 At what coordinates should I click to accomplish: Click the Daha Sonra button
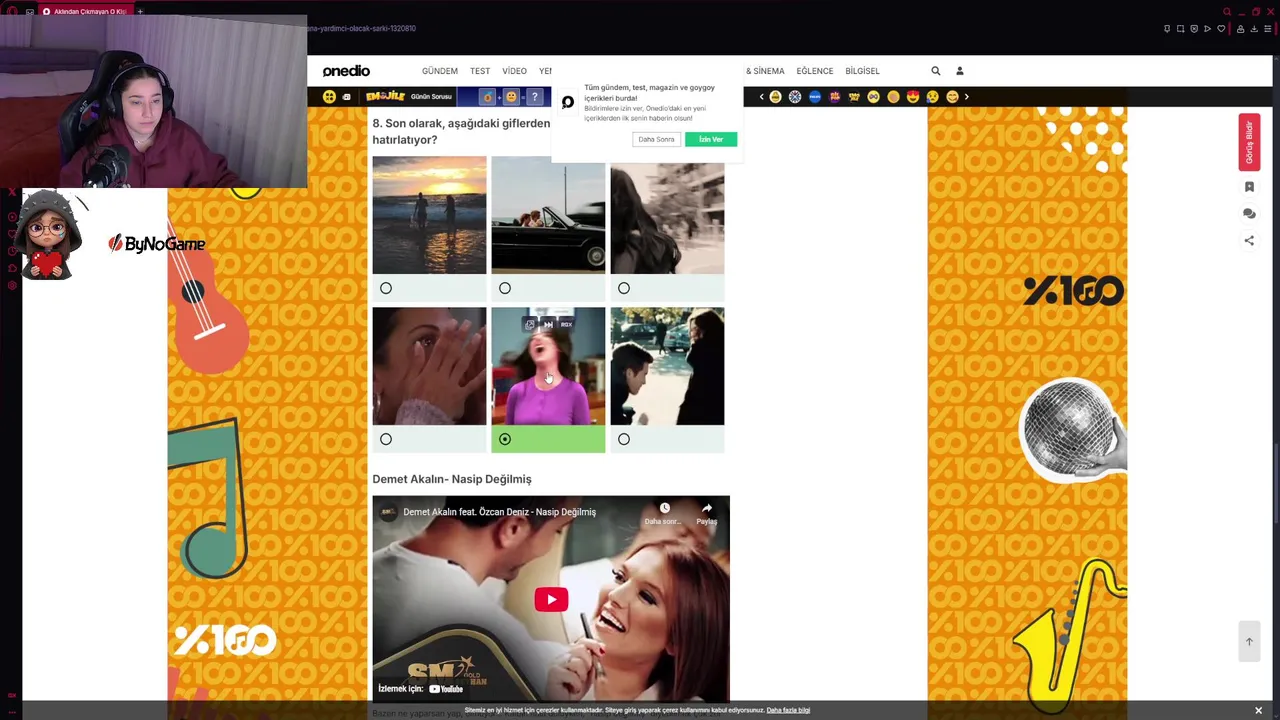point(657,139)
